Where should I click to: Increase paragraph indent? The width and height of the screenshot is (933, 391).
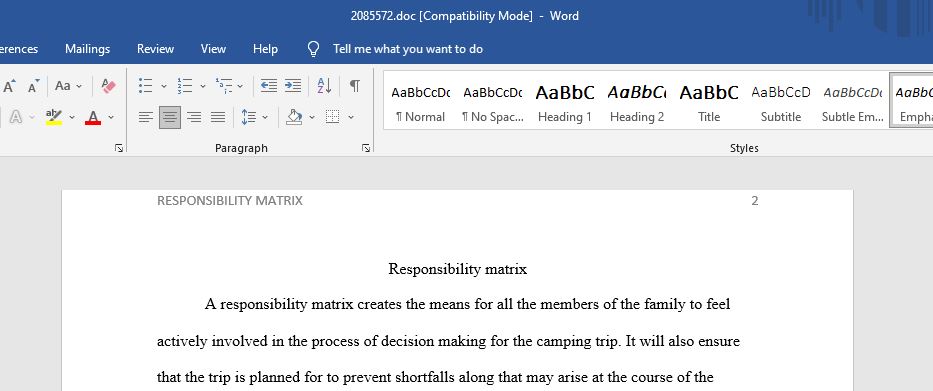pyautogui.click(x=293, y=86)
